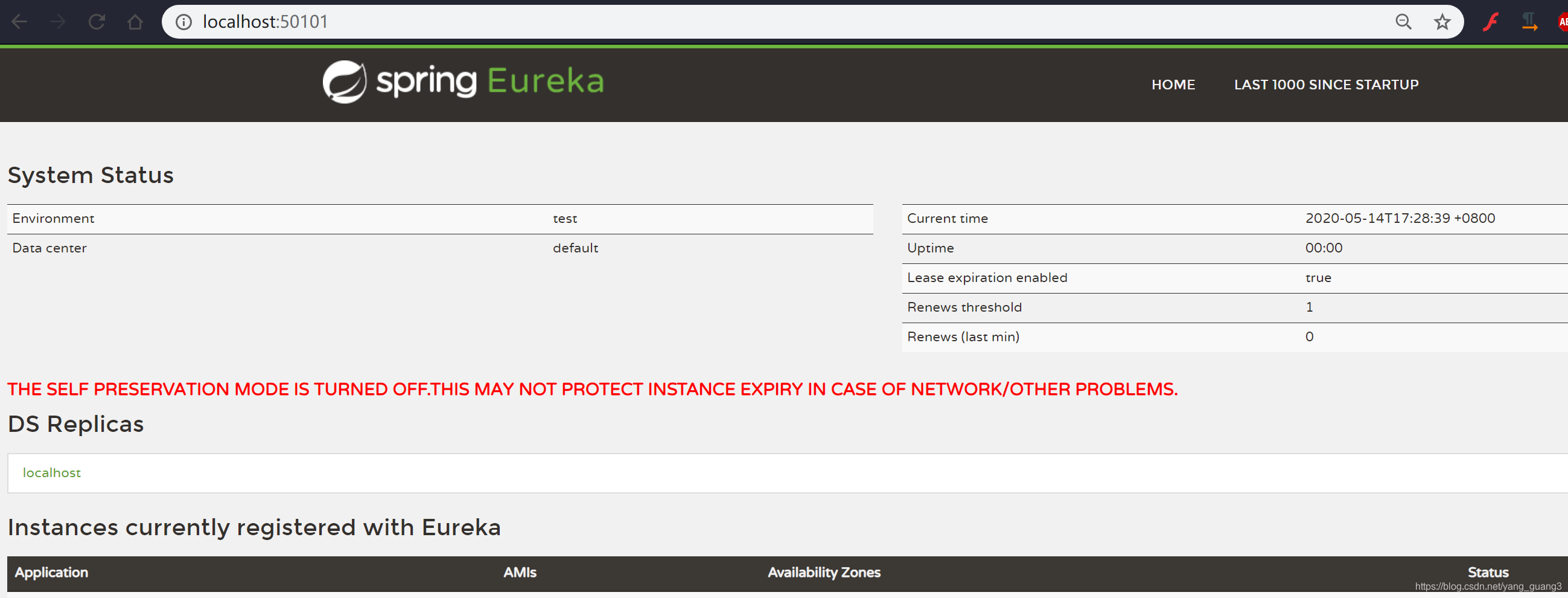
Task: Click the Status column header
Action: tap(1488, 573)
